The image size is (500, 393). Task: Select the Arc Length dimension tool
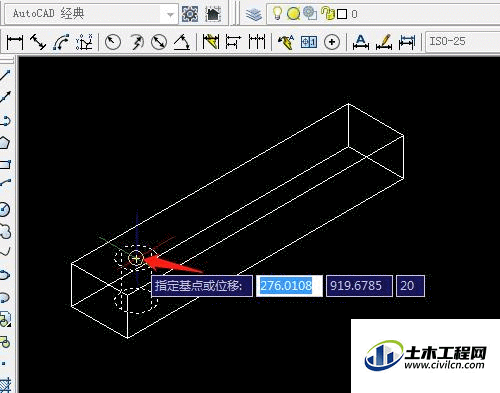click(61, 42)
